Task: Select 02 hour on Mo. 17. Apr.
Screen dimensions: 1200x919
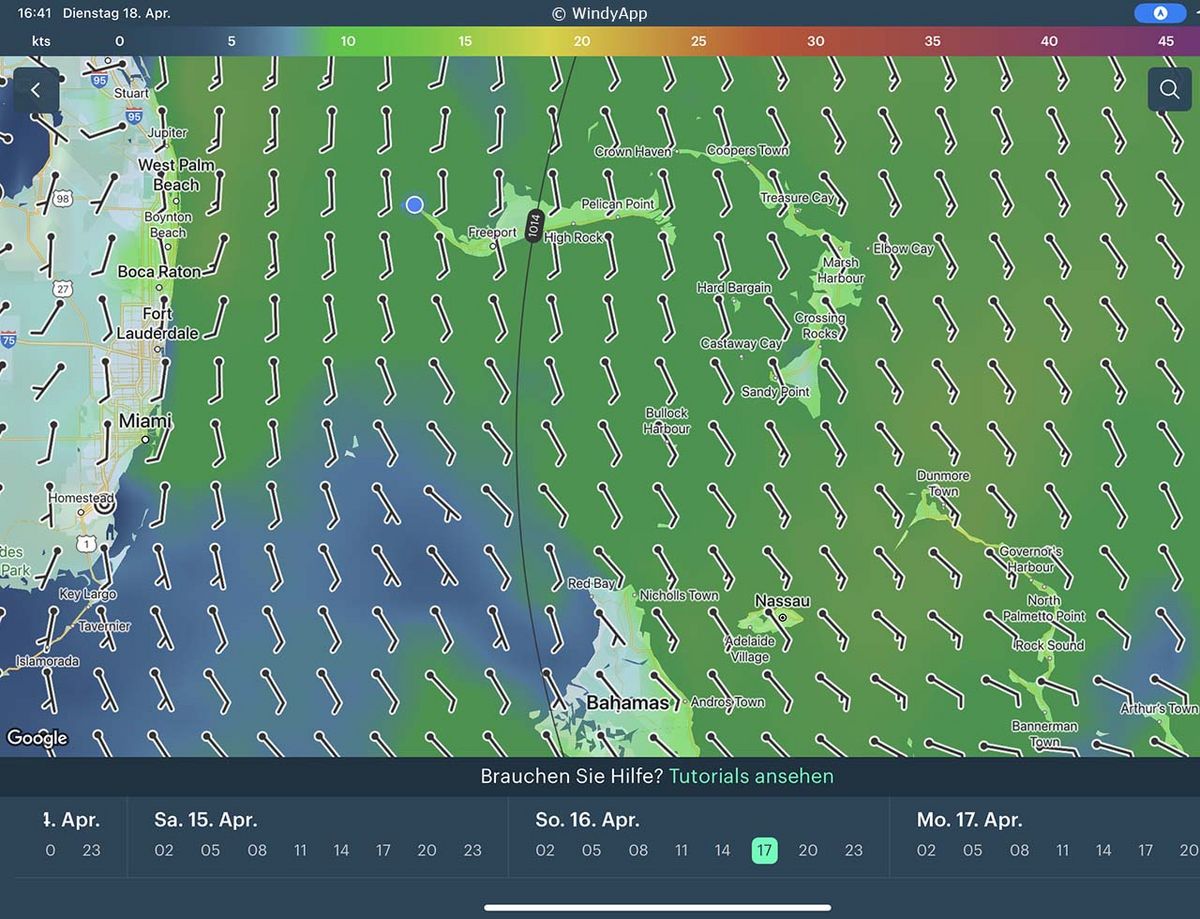Action: [x=926, y=850]
